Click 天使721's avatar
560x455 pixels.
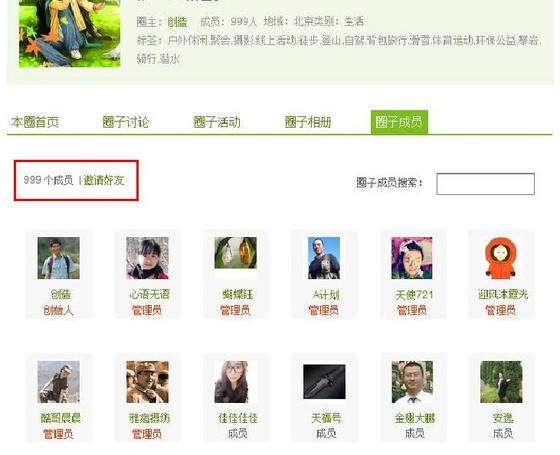point(412,258)
